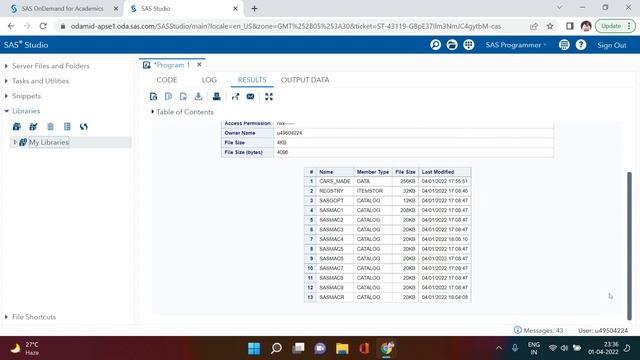Expand the Snippets section
This screenshot has width=640, height=360.
[6, 96]
